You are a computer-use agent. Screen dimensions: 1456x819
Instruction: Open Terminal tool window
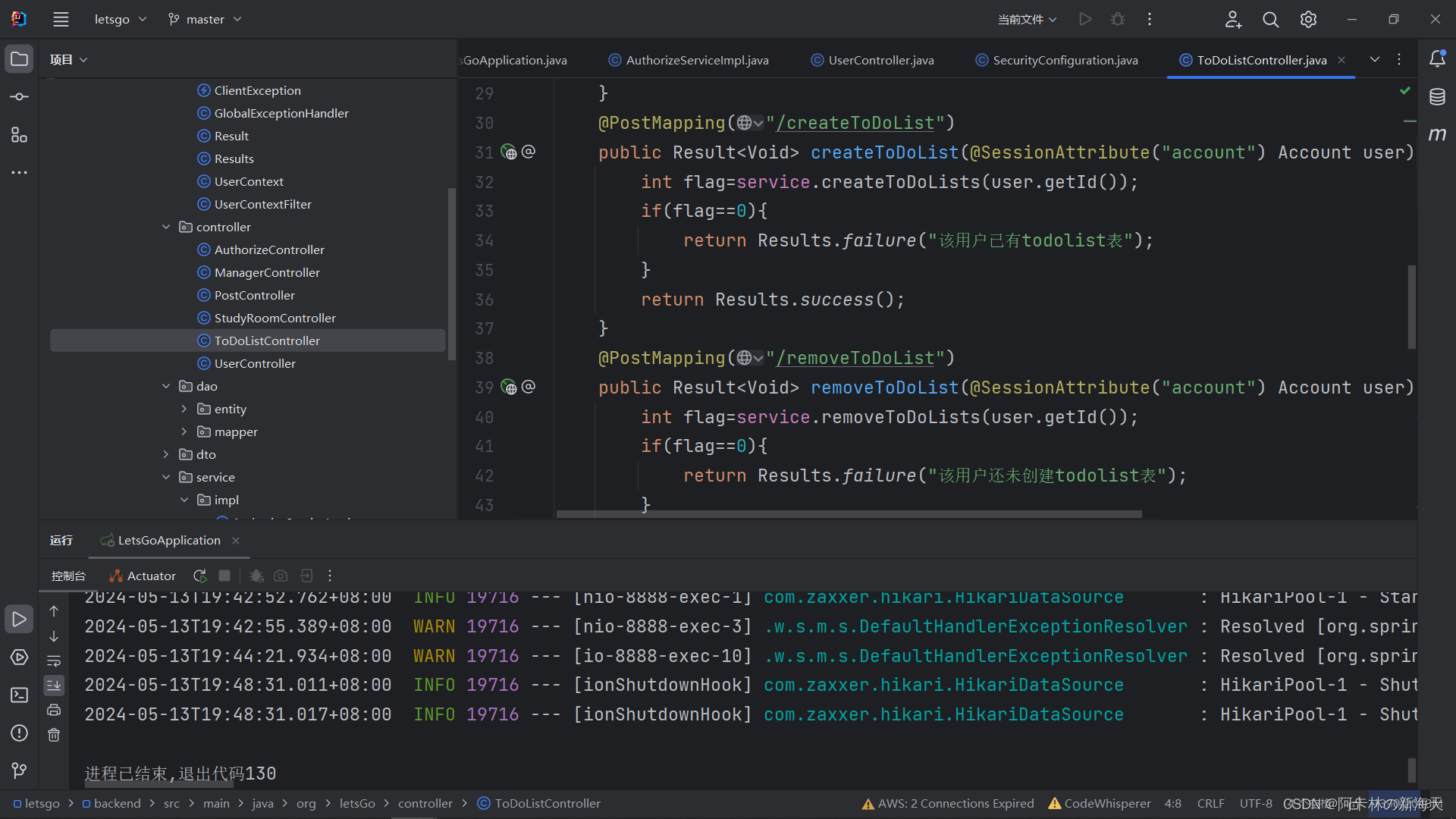pos(19,695)
